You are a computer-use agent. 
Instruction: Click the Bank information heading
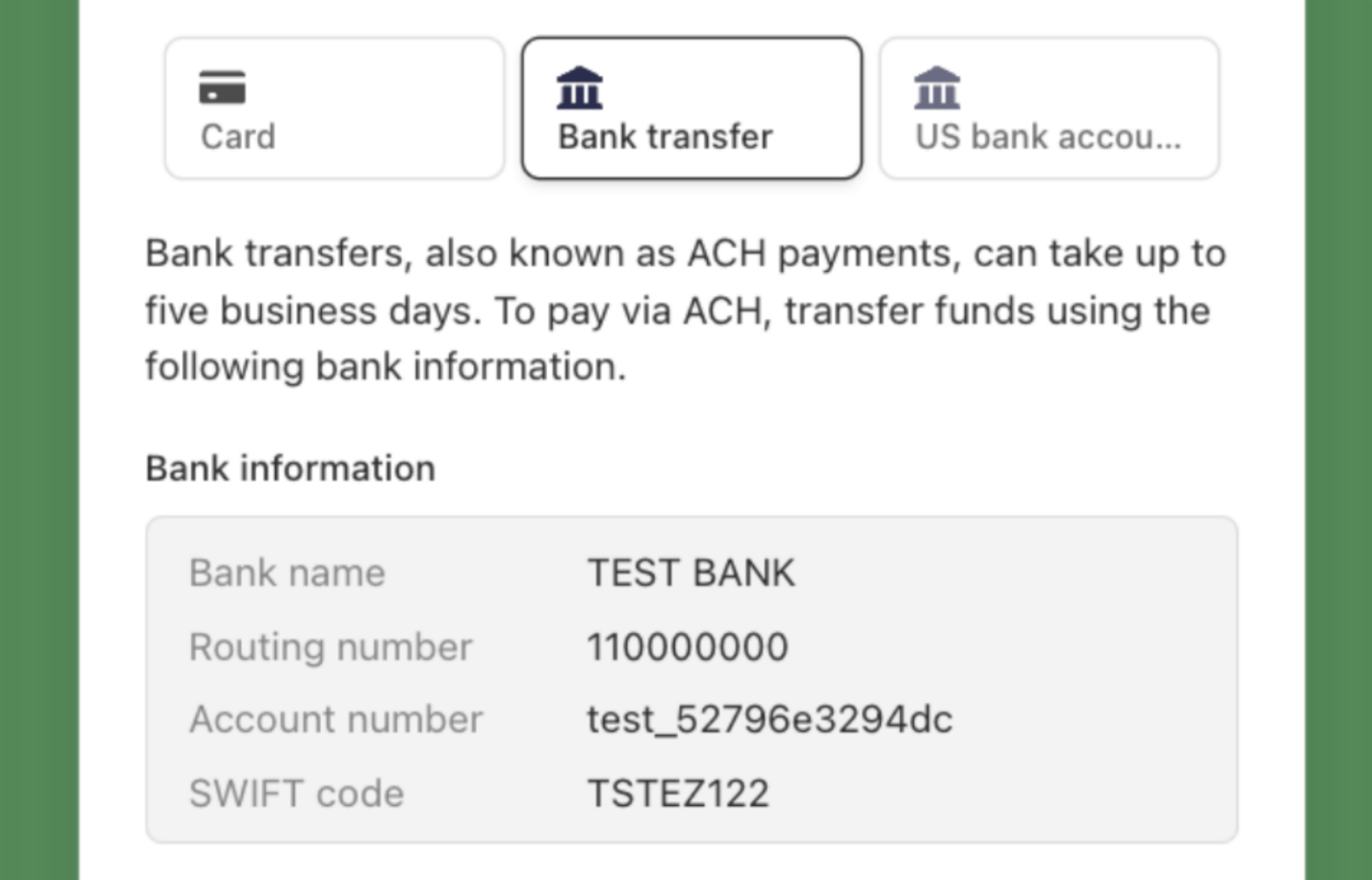point(290,469)
